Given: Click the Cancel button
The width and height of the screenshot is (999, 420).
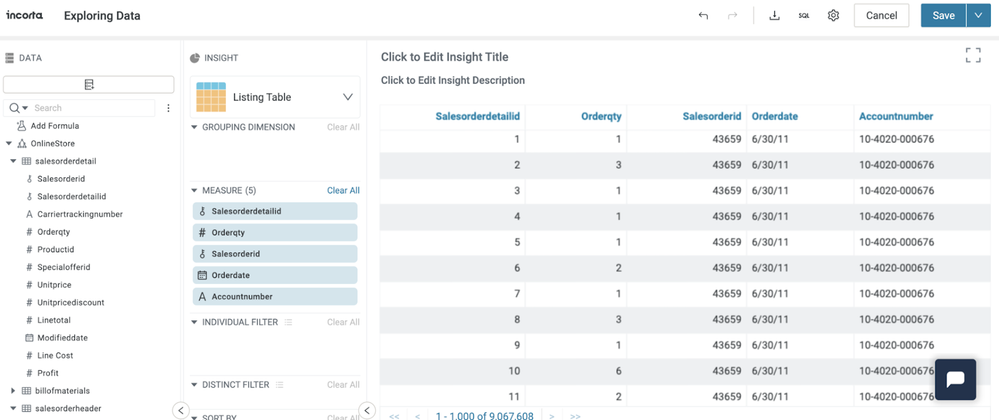Looking at the screenshot, I should [881, 16].
